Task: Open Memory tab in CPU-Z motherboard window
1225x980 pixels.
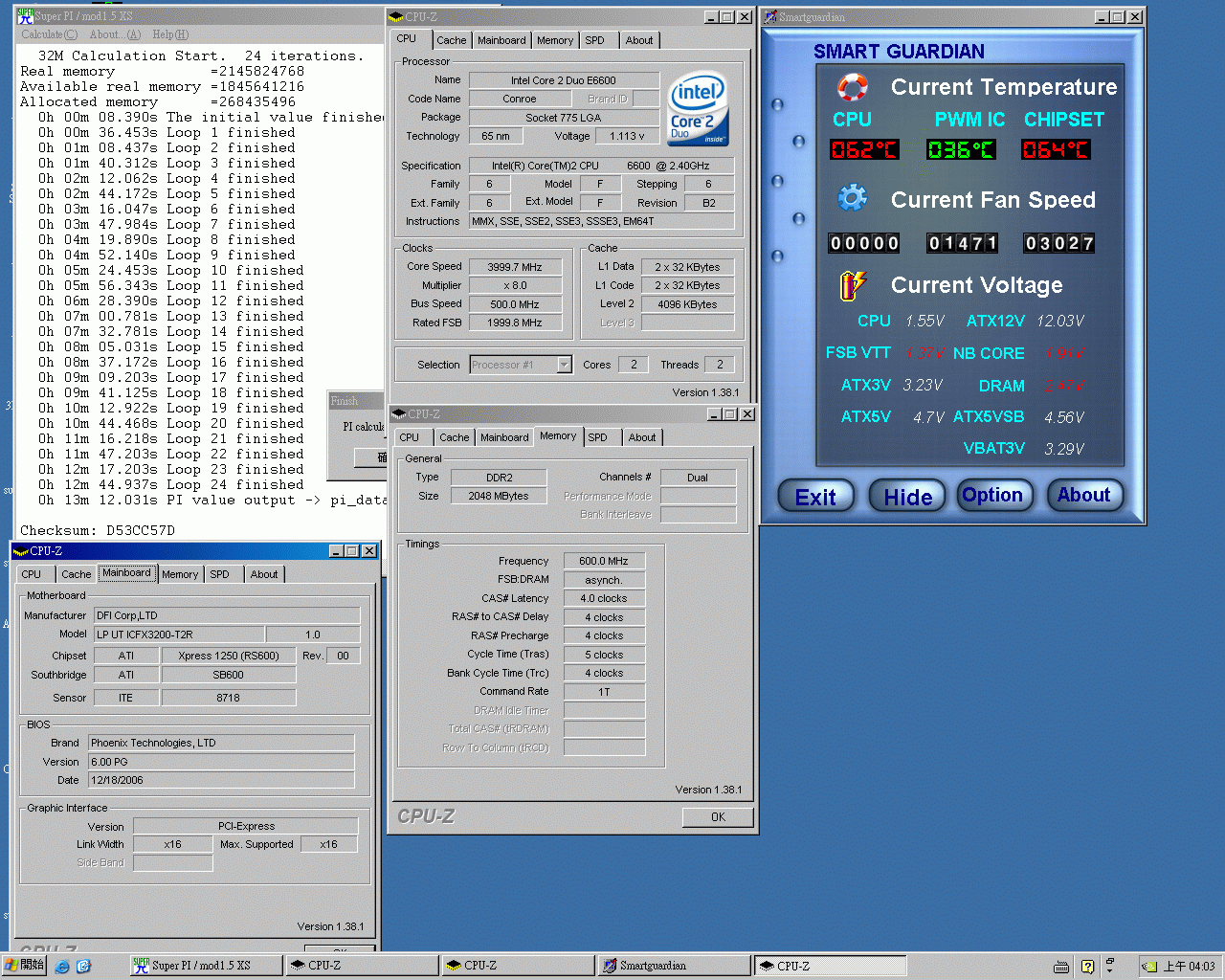Action: point(180,574)
